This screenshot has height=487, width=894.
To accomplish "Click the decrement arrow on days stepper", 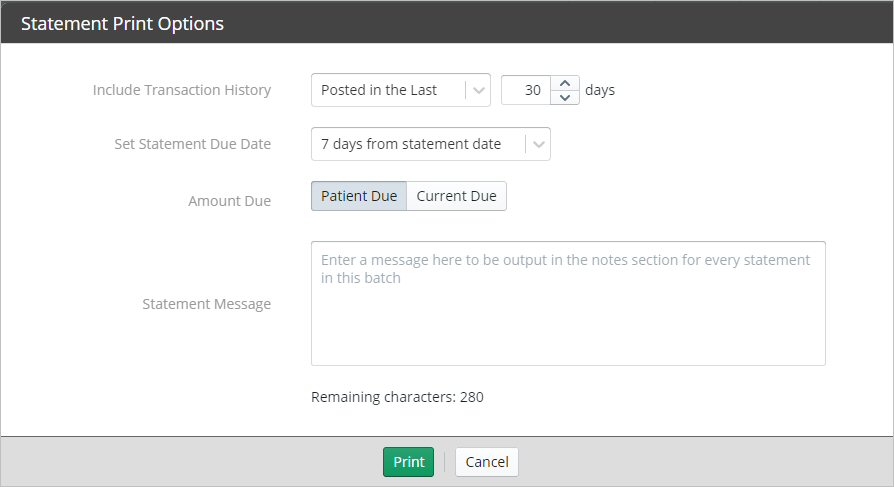I will pos(565,97).
